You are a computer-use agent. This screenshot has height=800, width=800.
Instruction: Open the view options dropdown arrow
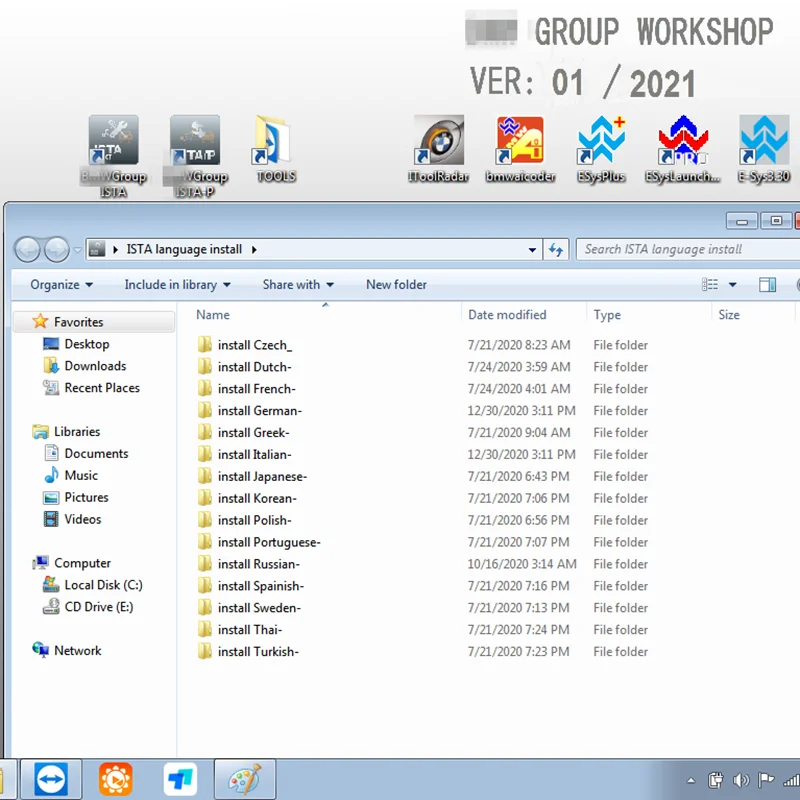[733, 285]
